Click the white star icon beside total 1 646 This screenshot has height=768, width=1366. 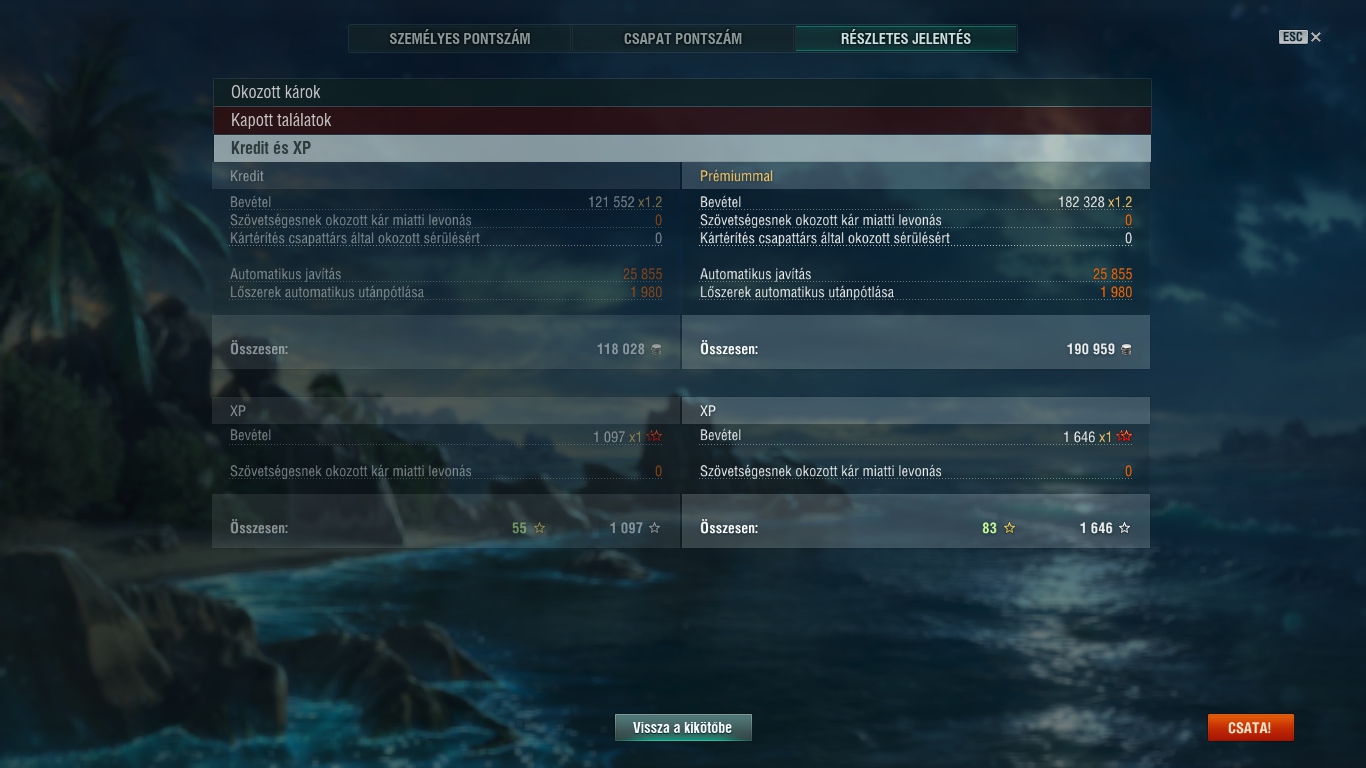1124,528
